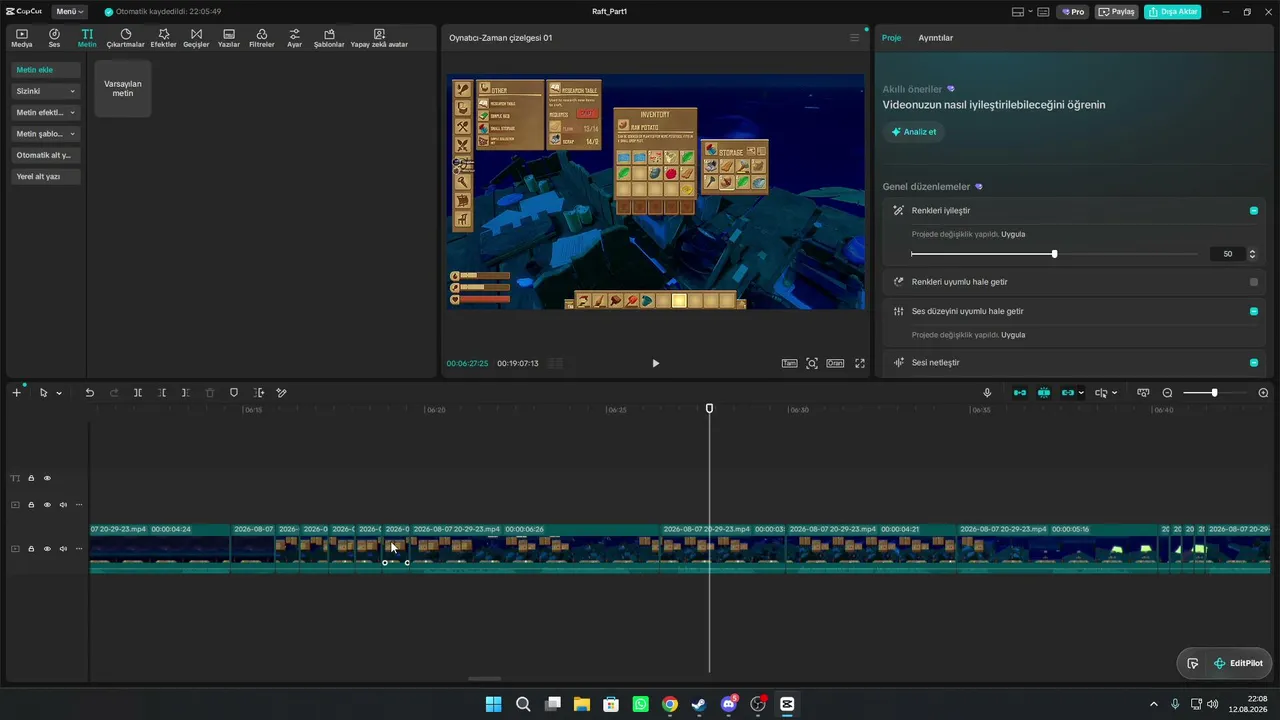Image resolution: width=1280 pixels, height=720 pixels.
Task: Add a marker with shield icon
Action: [234, 393]
